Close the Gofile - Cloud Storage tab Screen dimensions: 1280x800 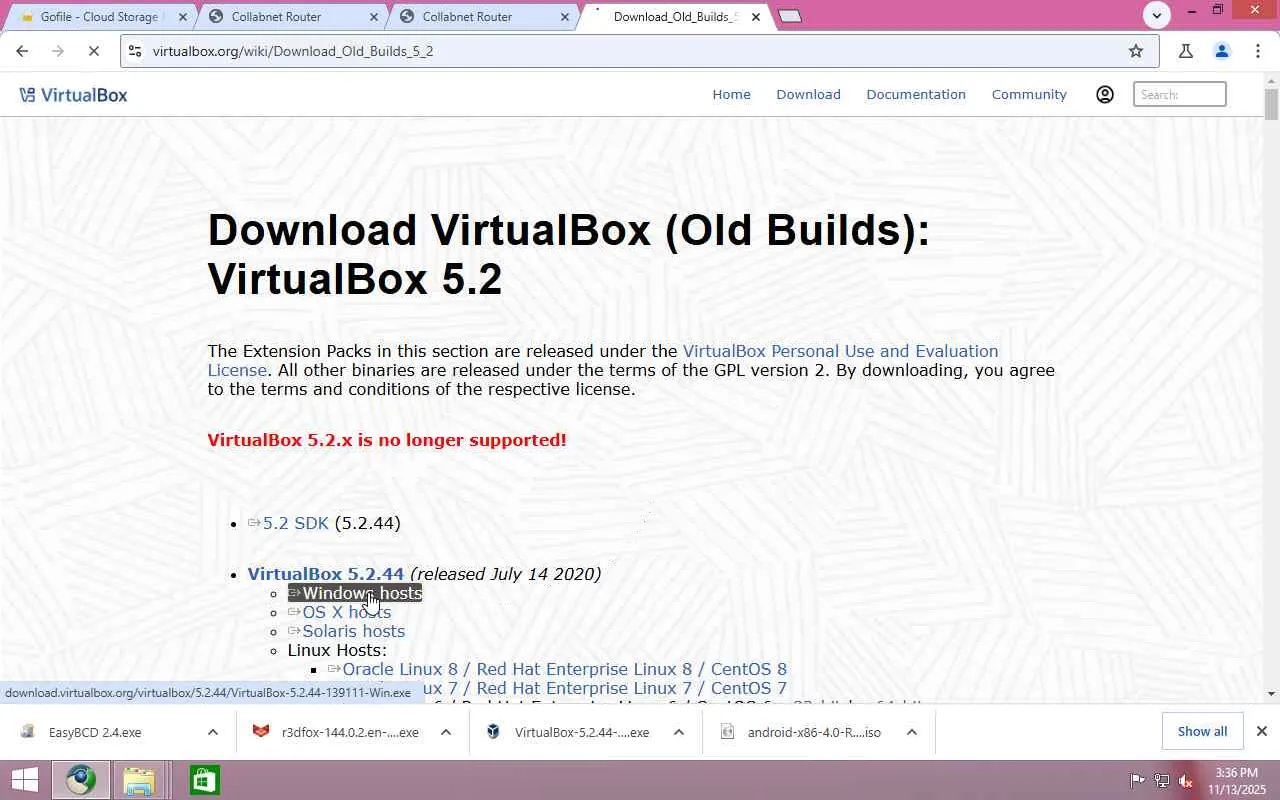pyautogui.click(x=183, y=17)
